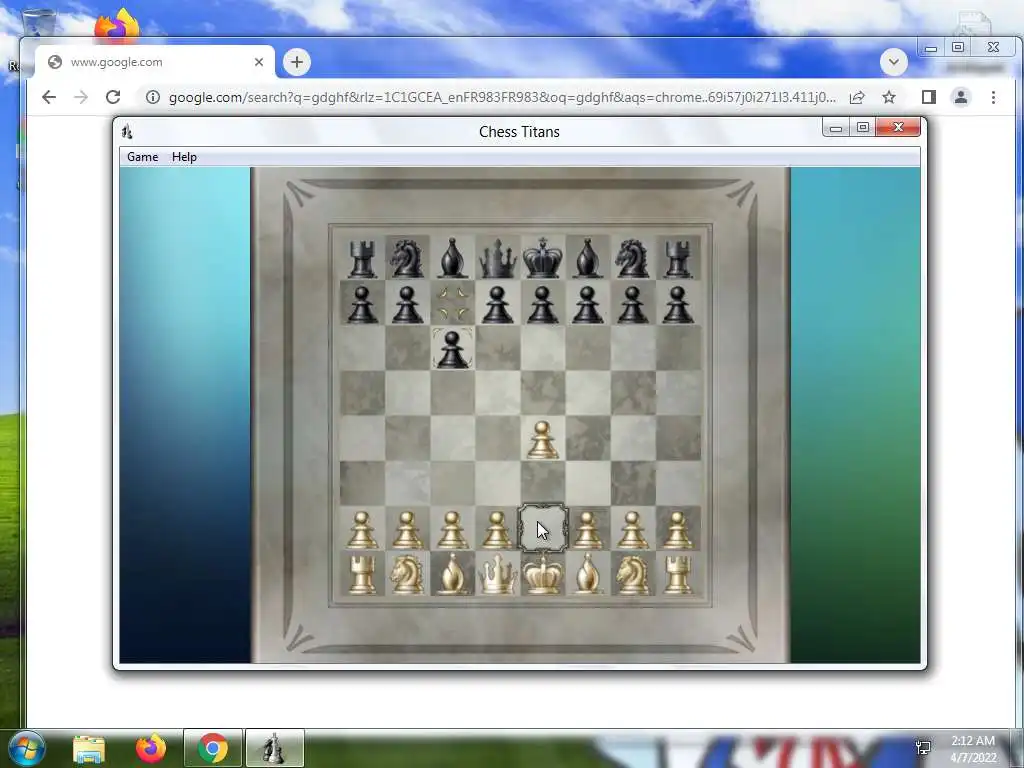Share this page icon in Chrome
The height and width of the screenshot is (768, 1024).
point(857,97)
